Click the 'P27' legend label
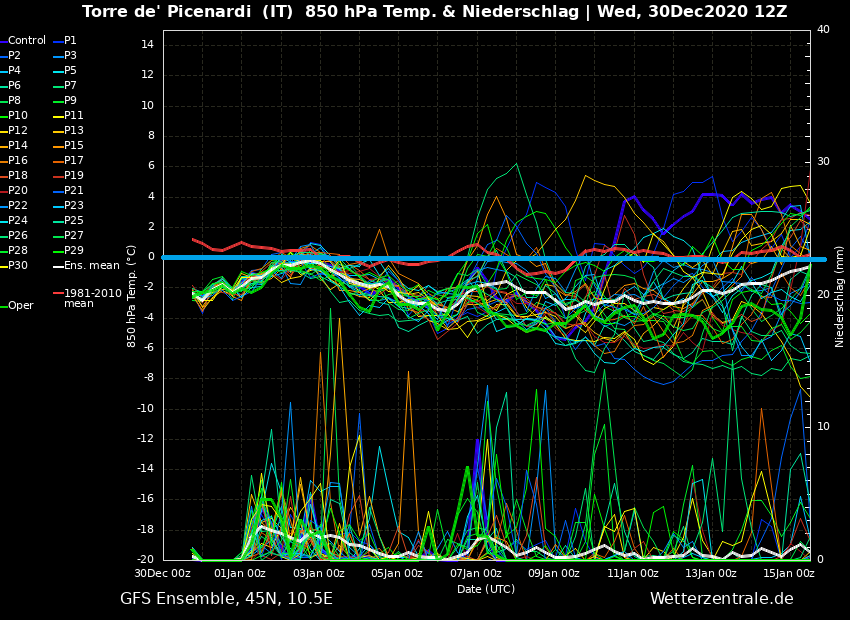This screenshot has width=850, height=620. point(74,235)
